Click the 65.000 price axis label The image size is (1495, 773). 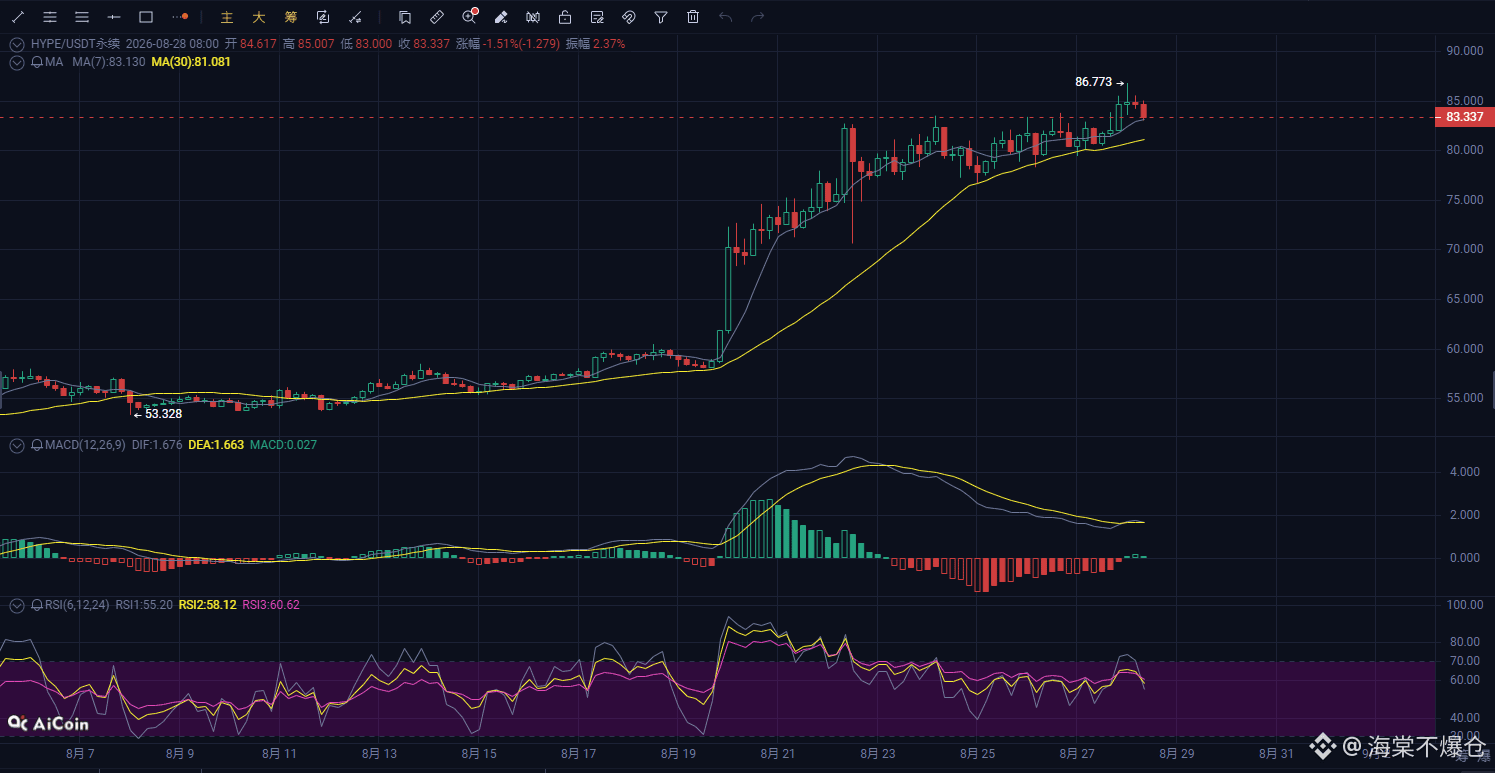pos(1465,299)
